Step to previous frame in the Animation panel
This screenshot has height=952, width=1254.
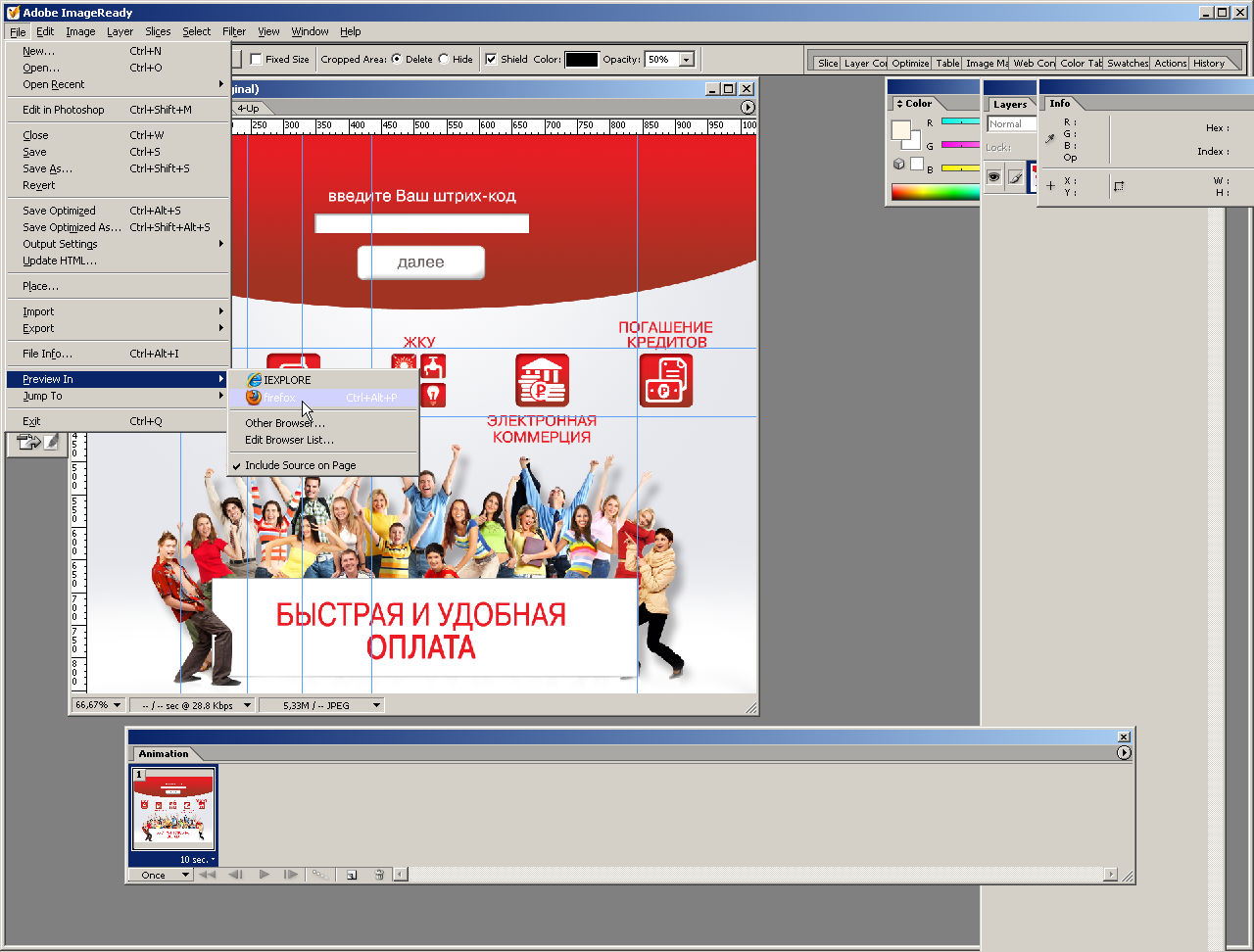click(235, 875)
